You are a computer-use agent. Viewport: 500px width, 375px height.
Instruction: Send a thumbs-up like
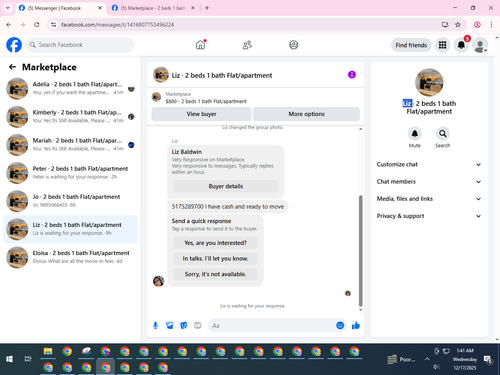pos(356,325)
